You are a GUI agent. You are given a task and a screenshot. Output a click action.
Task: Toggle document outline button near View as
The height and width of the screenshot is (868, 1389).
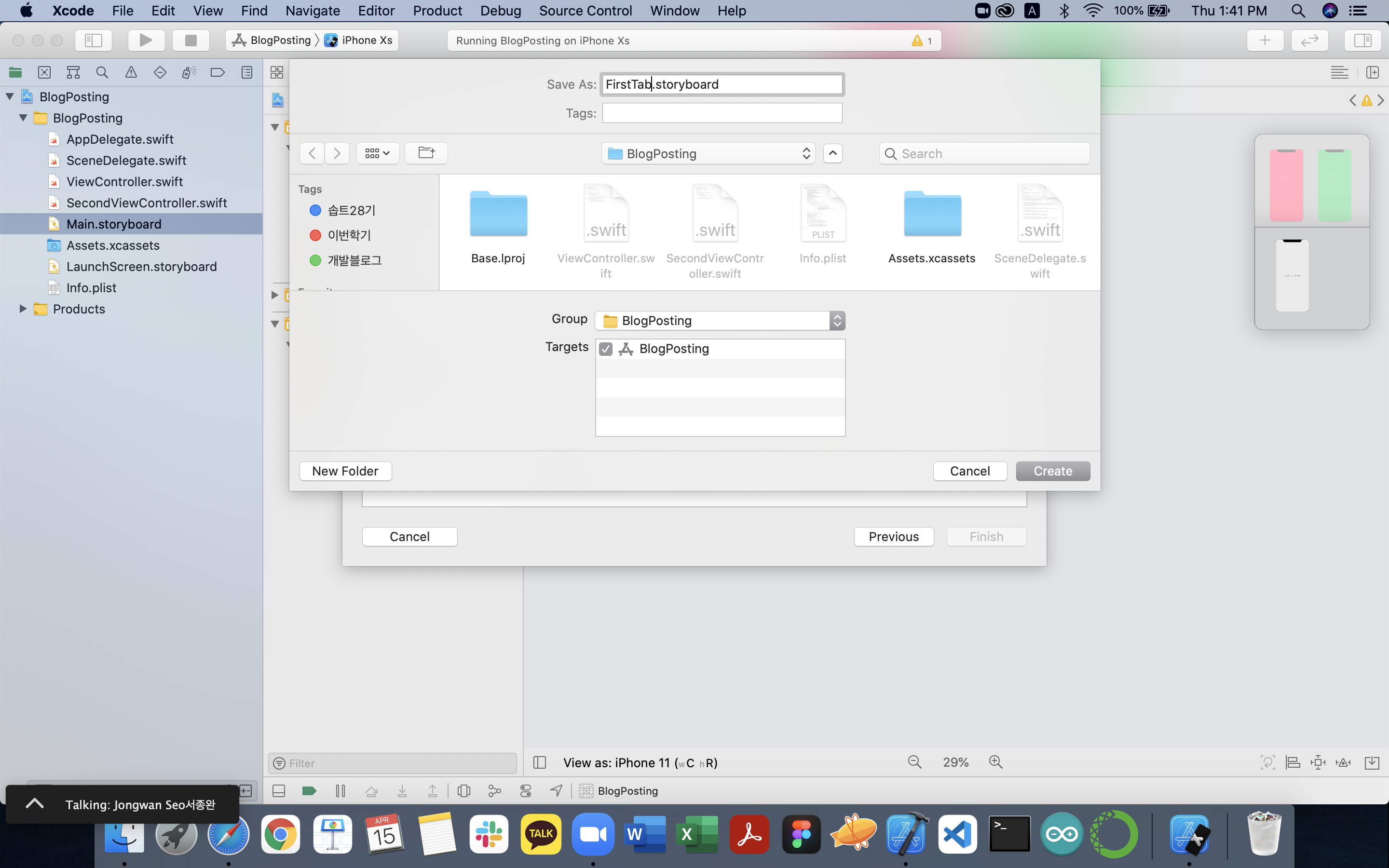(540, 762)
